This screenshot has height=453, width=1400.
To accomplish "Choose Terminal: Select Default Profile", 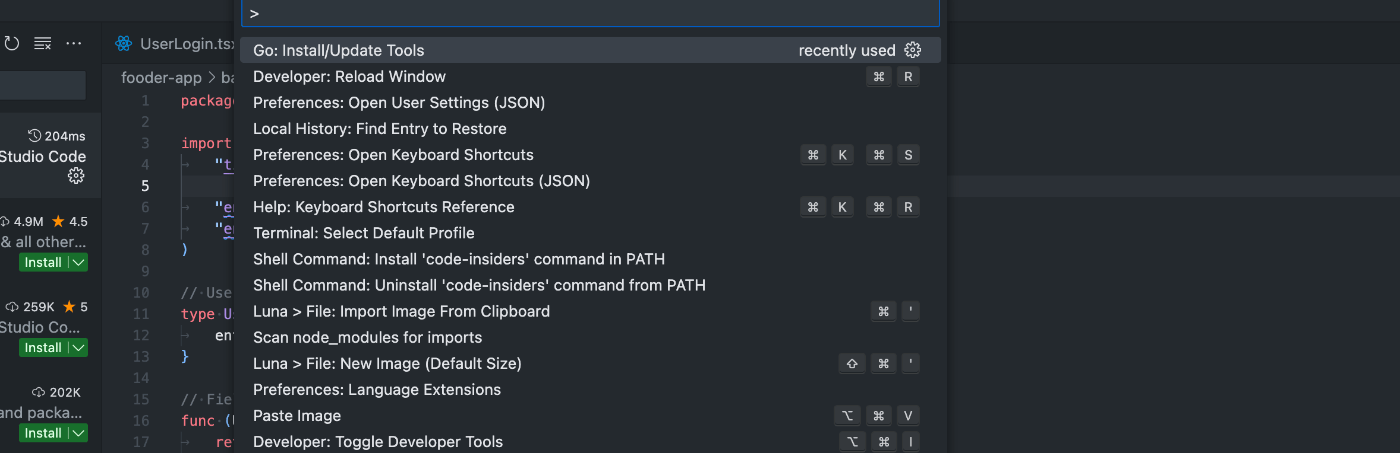I will 364,233.
